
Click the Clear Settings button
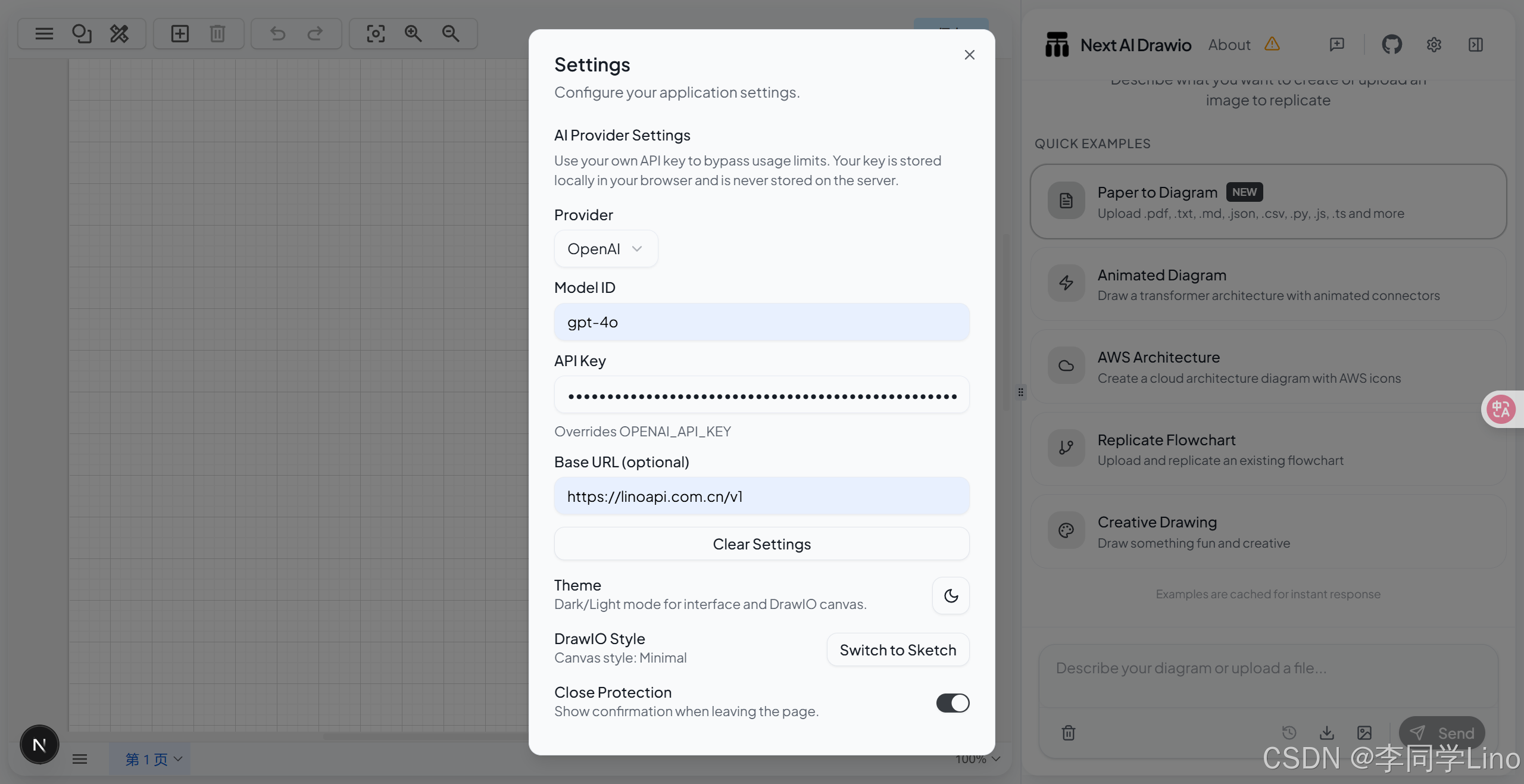761,544
